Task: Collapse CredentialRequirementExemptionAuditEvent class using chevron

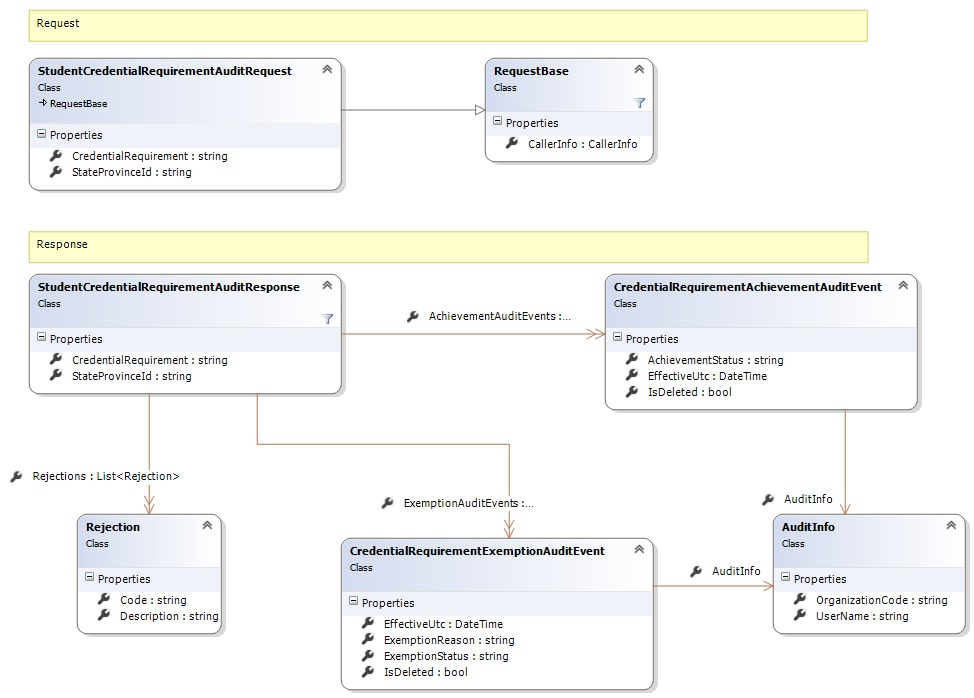Action: click(x=638, y=550)
